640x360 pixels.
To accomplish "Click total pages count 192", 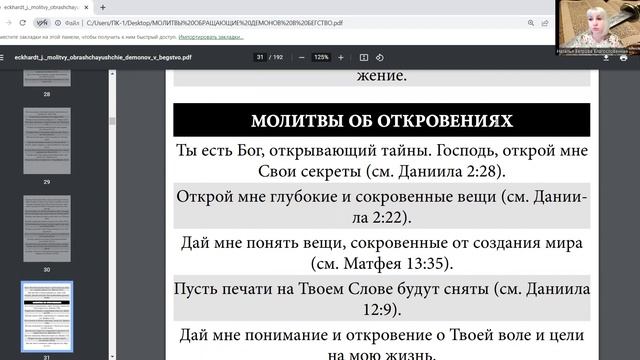I will [x=278, y=57].
